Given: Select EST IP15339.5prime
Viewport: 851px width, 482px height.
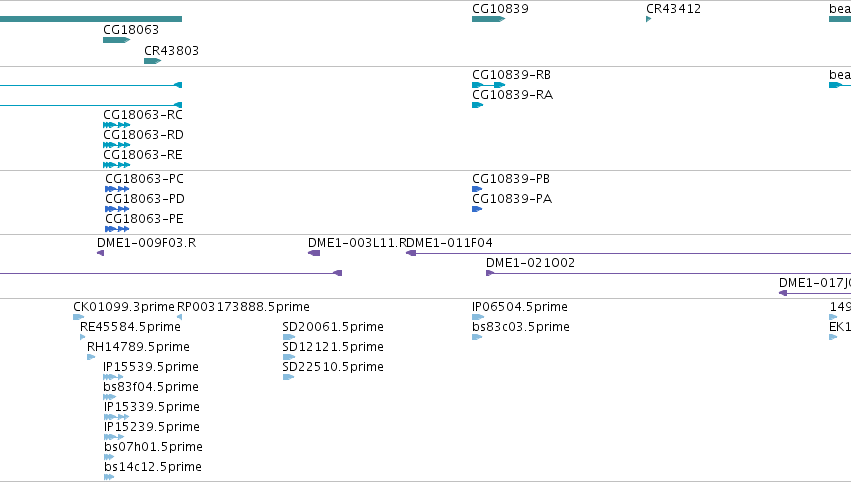Looking at the screenshot, I should [x=152, y=407].
